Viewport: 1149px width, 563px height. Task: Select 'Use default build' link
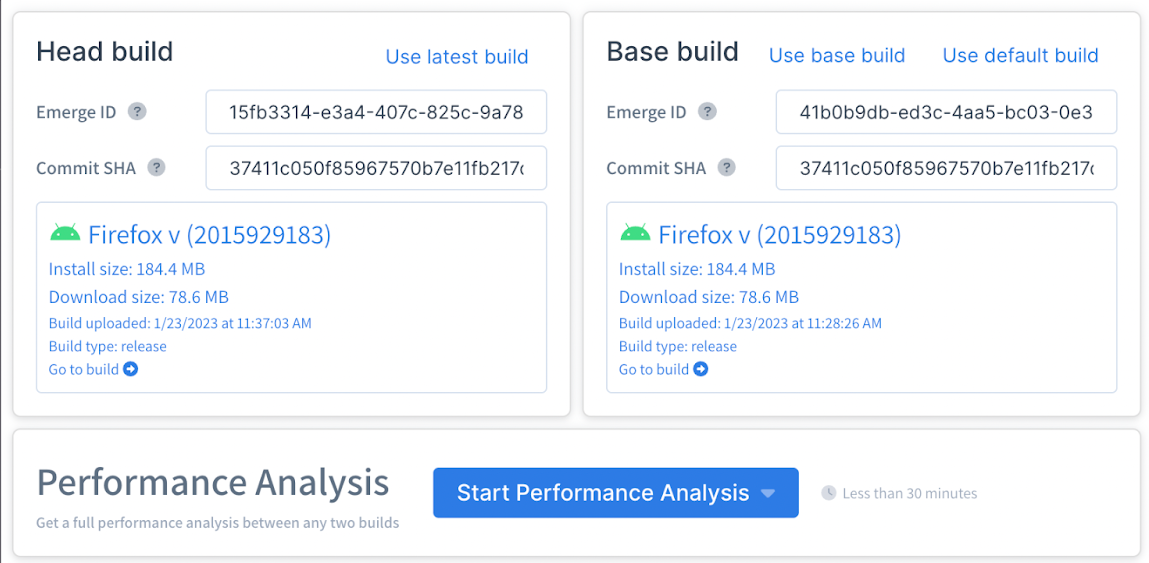point(1020,56)
